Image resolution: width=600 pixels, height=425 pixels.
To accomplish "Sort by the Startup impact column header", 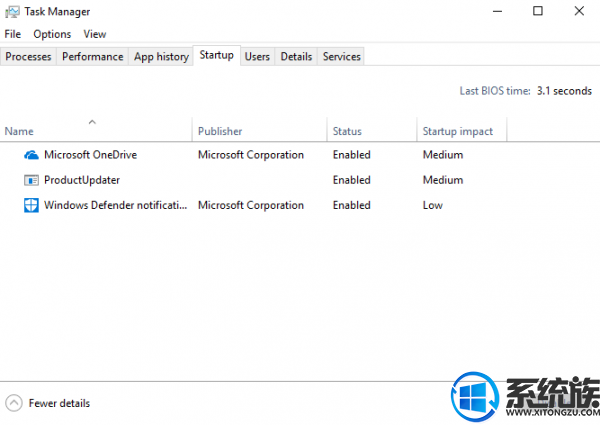I will [461, 130].
